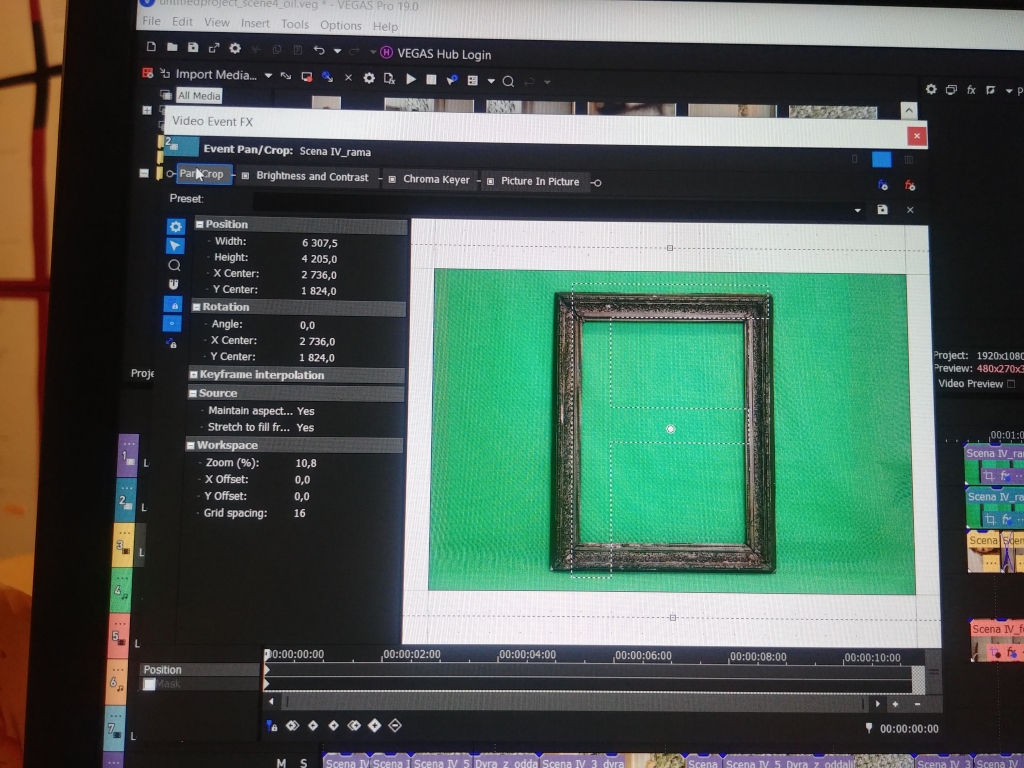This screenshot has width=1024, height=768.
Task: Click VEGAS Hub Login
Action: coord(443,54)
